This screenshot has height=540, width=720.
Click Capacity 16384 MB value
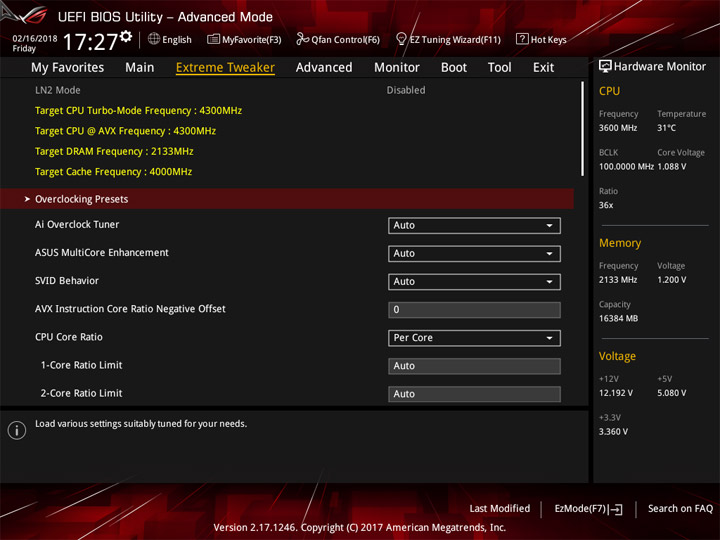point(619,319)
